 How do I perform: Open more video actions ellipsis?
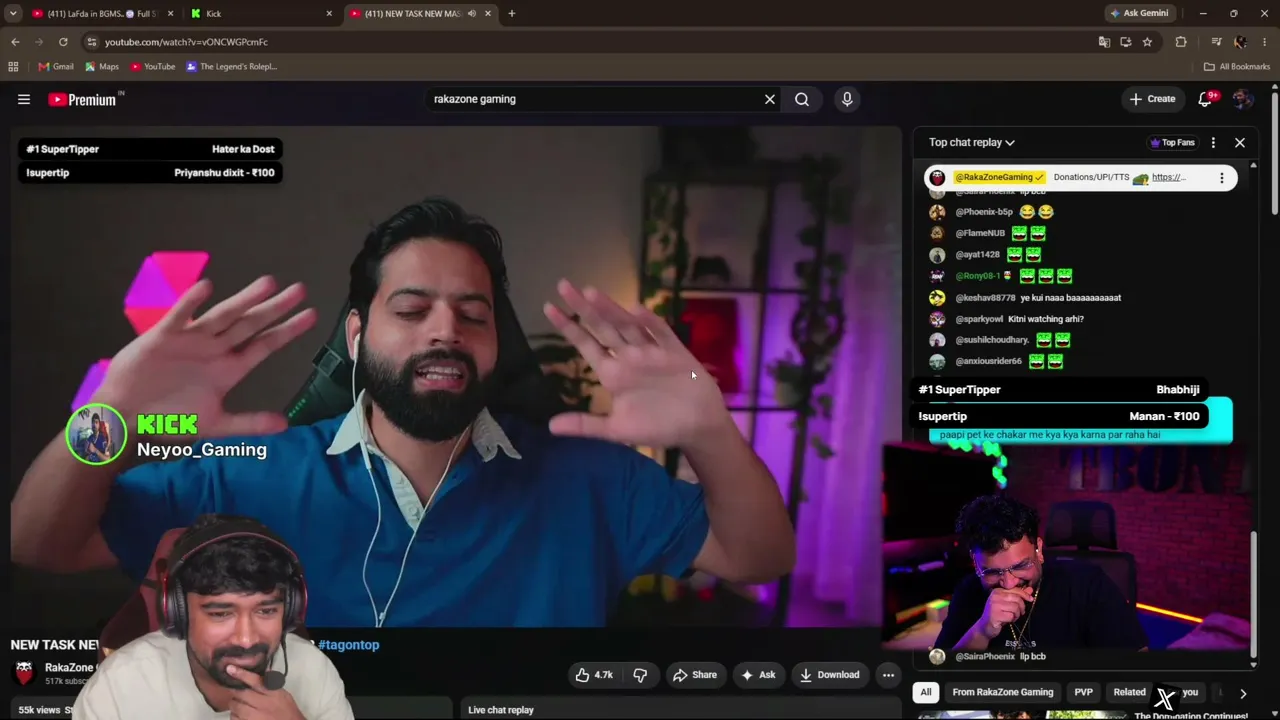coord(888,675)
